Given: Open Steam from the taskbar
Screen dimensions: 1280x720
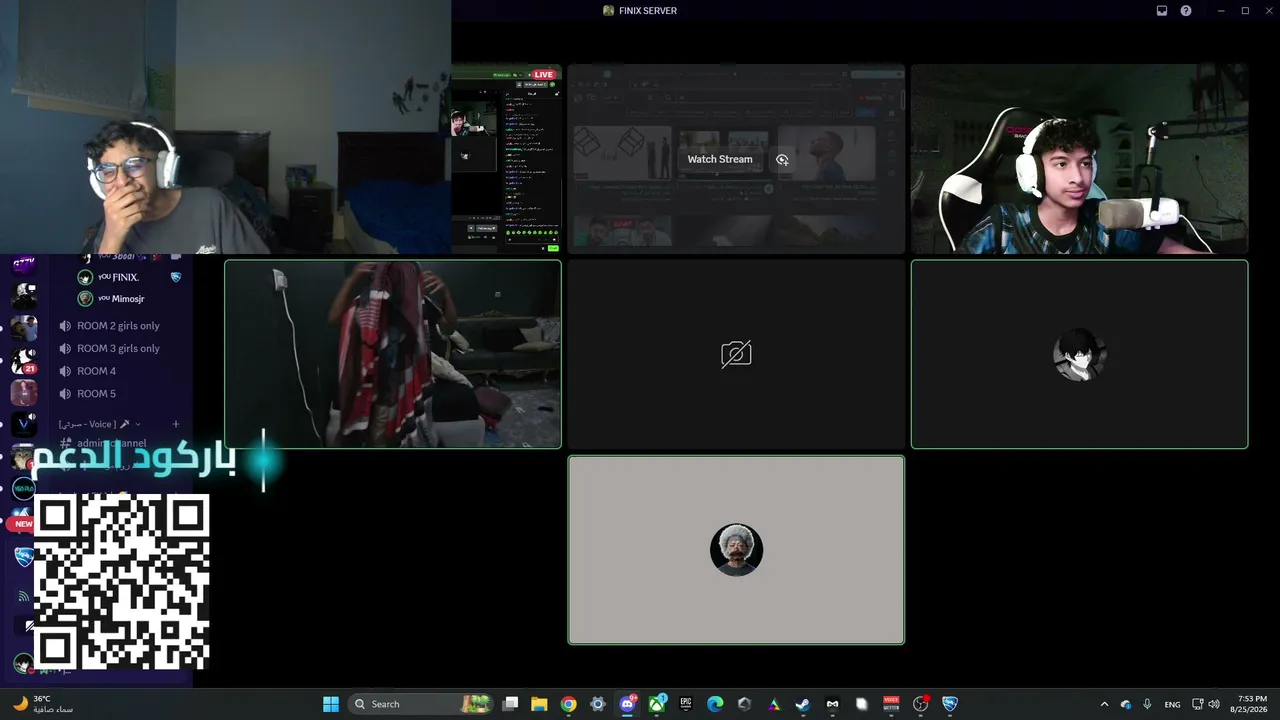Looking at the screenshot, I should pyautogui.click(x=802, y=704).
